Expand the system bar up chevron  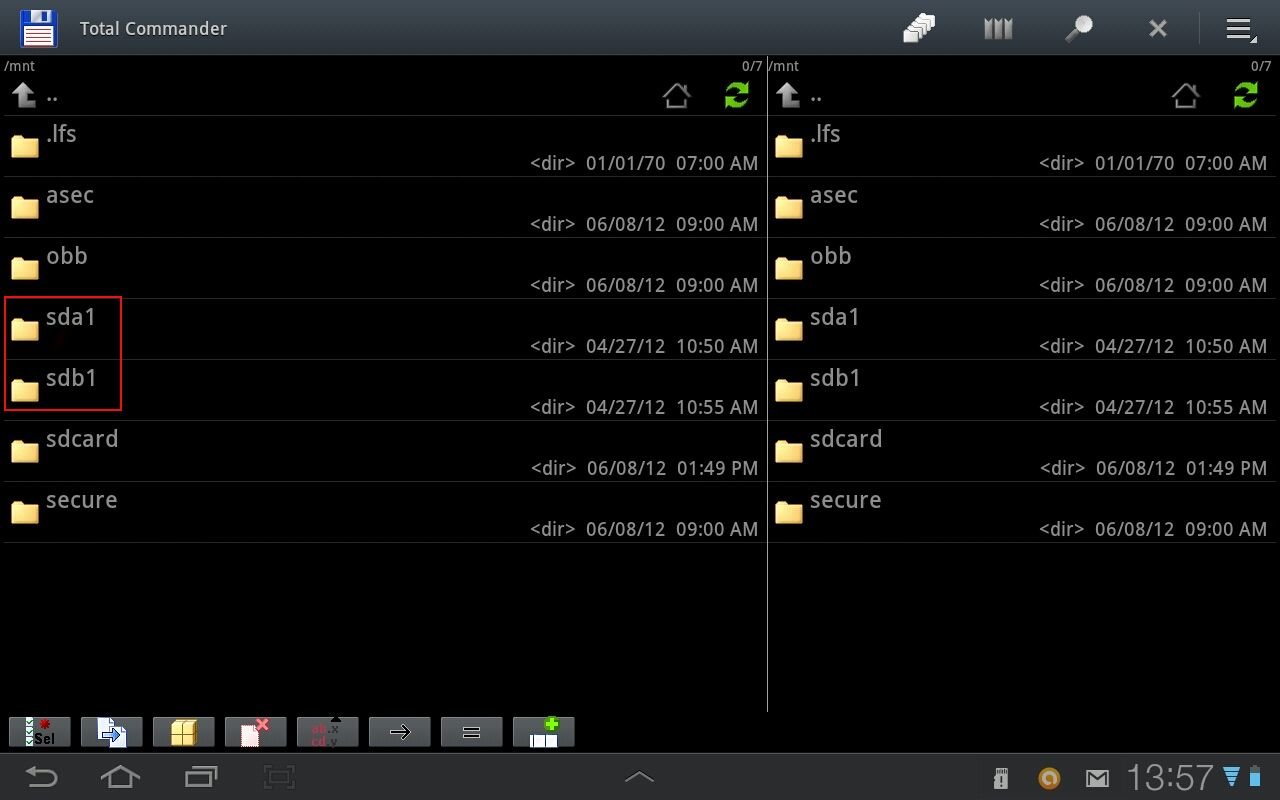click(x=639, y=777)
